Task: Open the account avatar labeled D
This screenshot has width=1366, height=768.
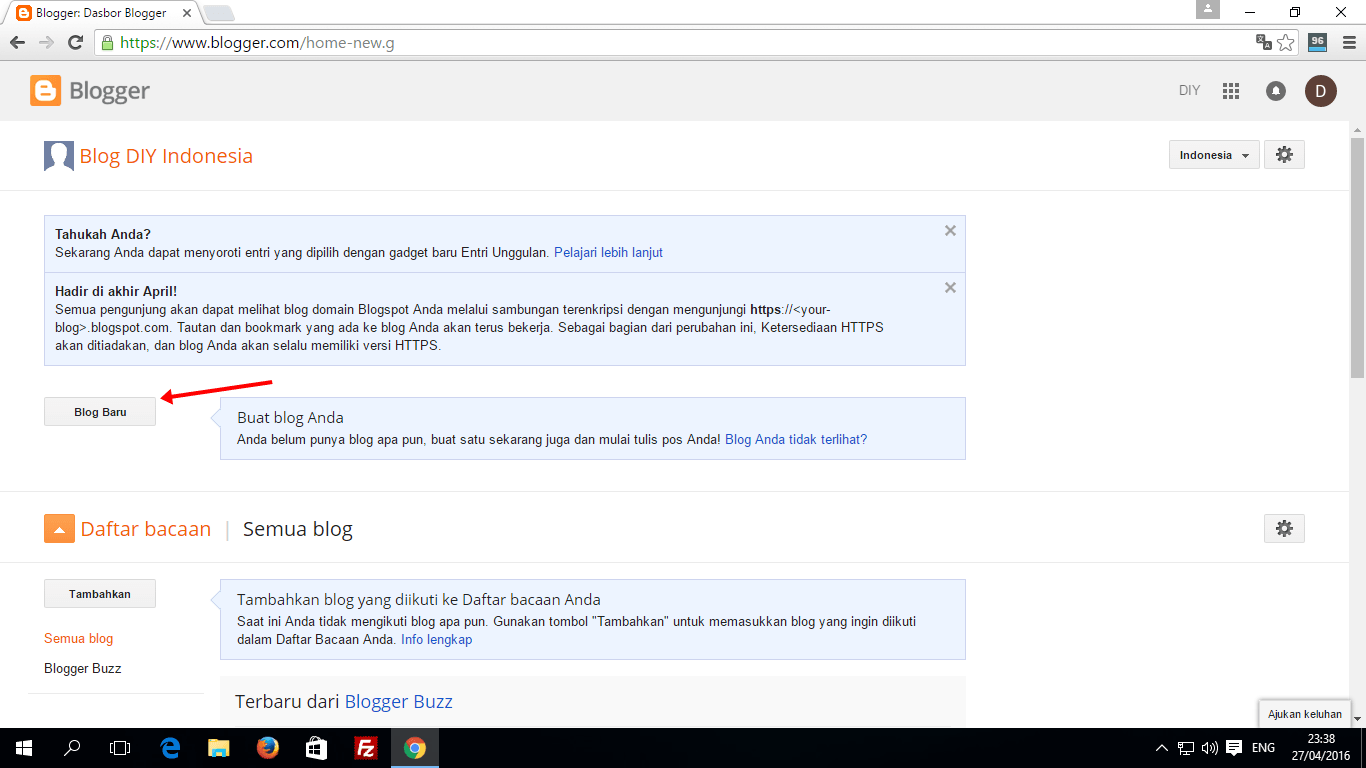Action: click(1321, 91)
